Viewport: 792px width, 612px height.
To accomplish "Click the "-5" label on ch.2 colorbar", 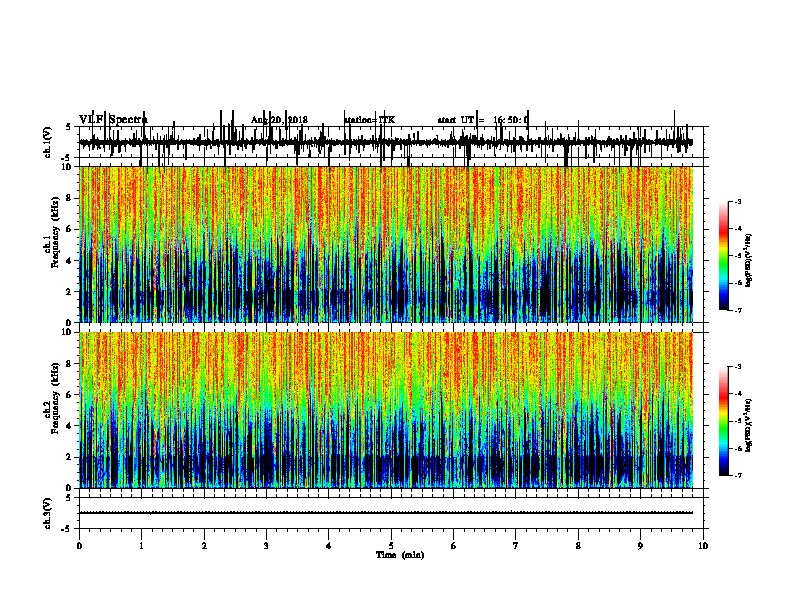I will 738,421.
